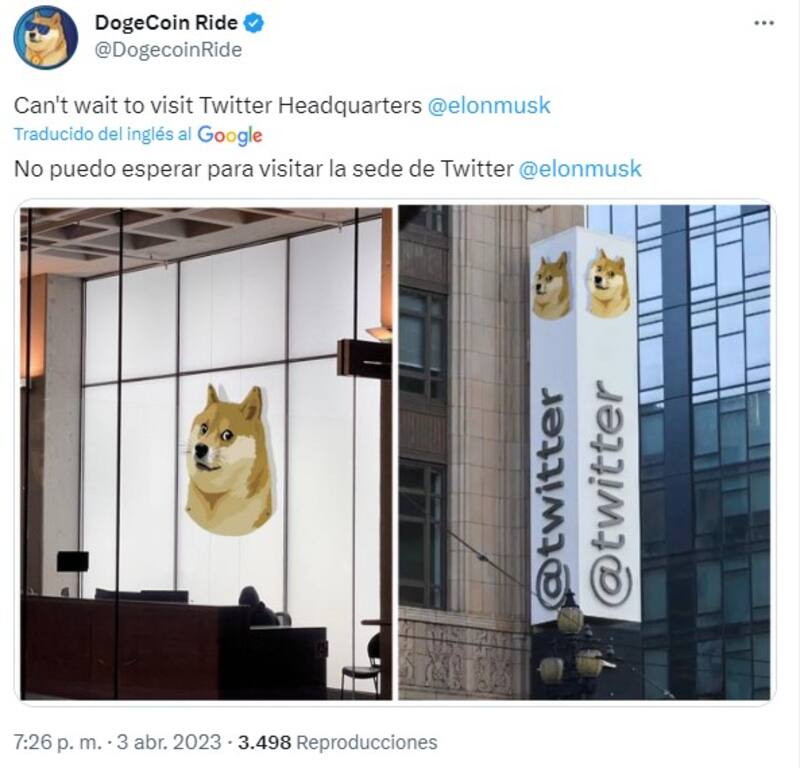Click the English tweet text
Image resolution: width=800 pixels, height=768 pixels.
tap(282, 106)
